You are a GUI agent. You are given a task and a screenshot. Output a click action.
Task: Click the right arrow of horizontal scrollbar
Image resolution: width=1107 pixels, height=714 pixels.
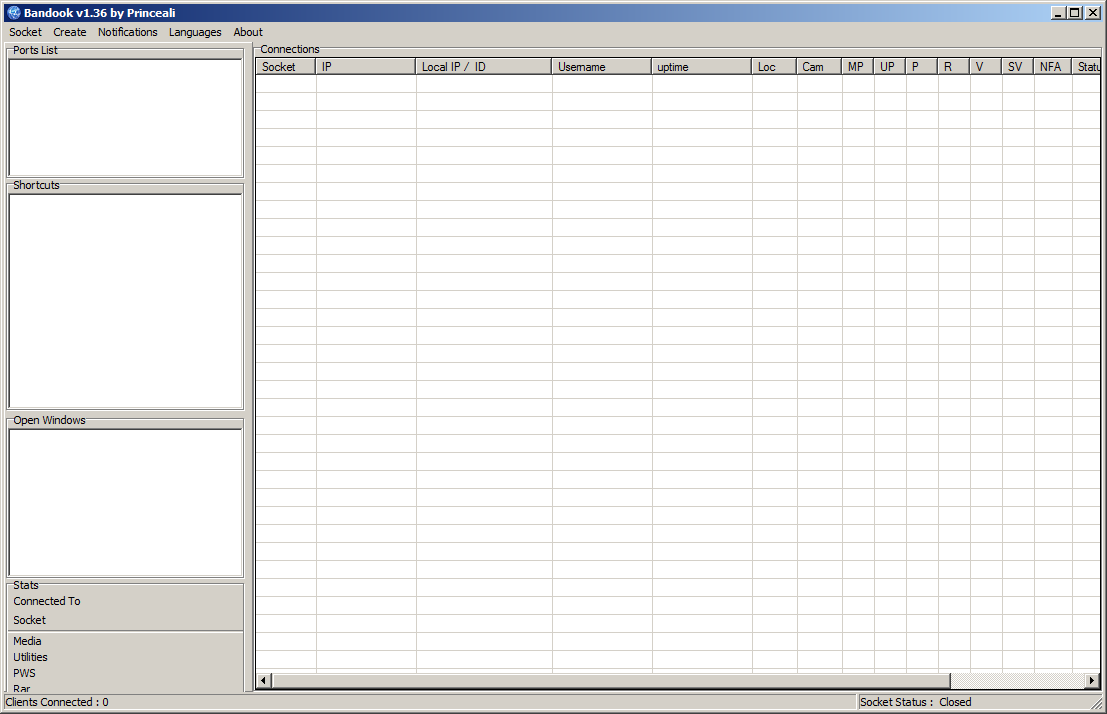point(1092,681)
